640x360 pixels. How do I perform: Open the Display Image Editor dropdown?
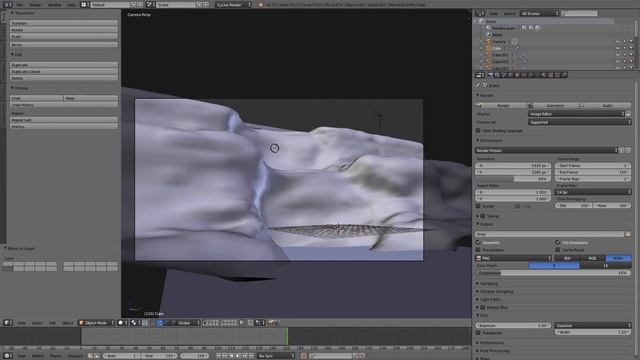tap(576, 114)
